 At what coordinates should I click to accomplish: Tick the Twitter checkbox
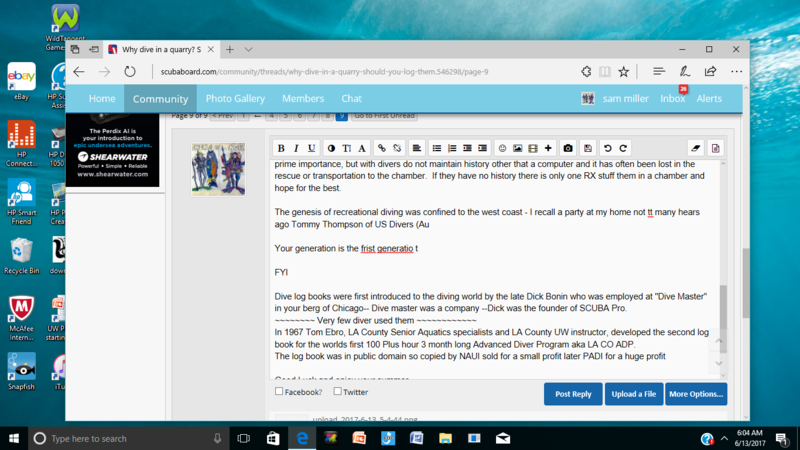pos(338,392)
